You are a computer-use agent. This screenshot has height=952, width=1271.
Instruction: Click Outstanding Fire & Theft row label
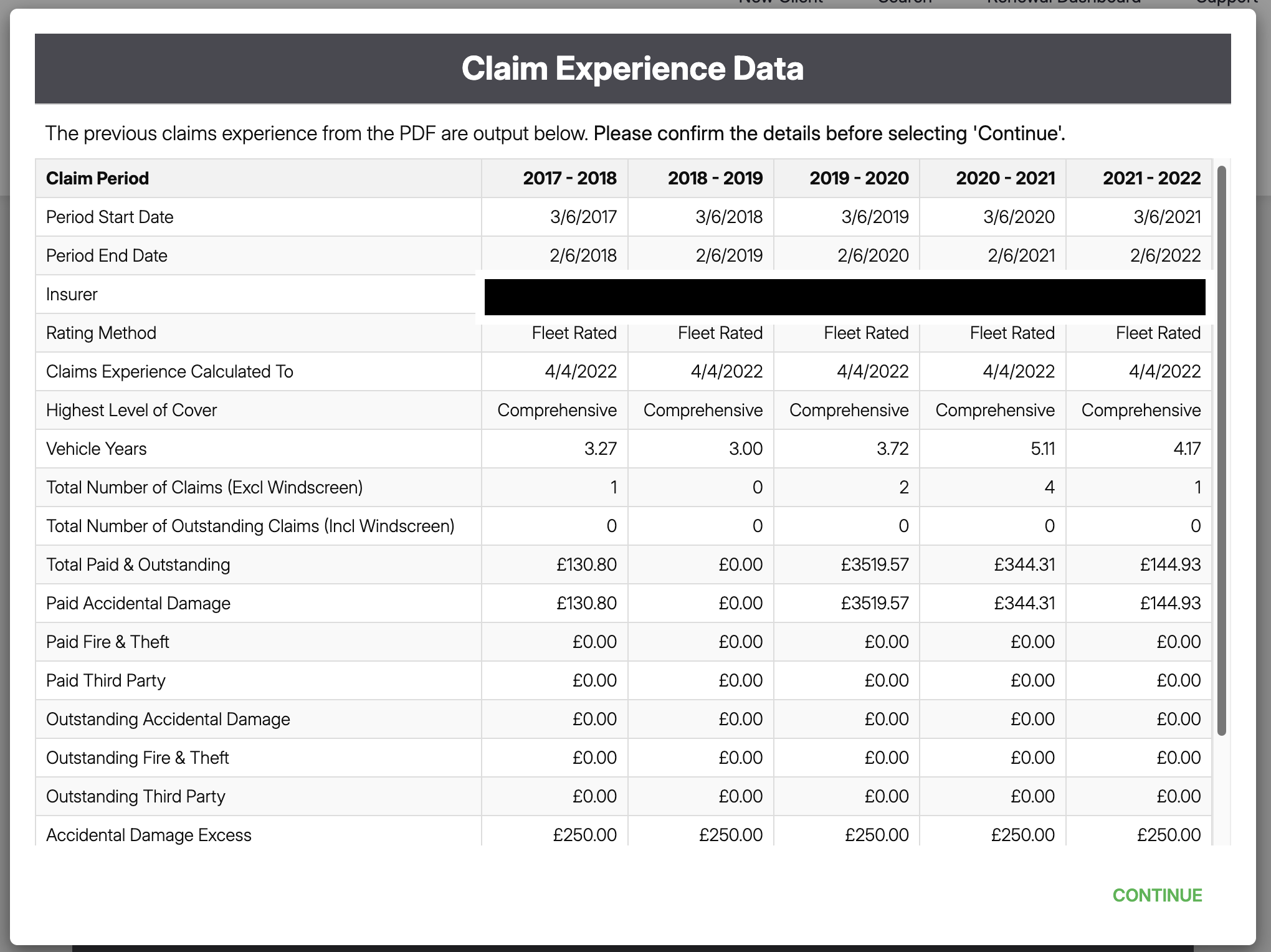click(138, 758)
